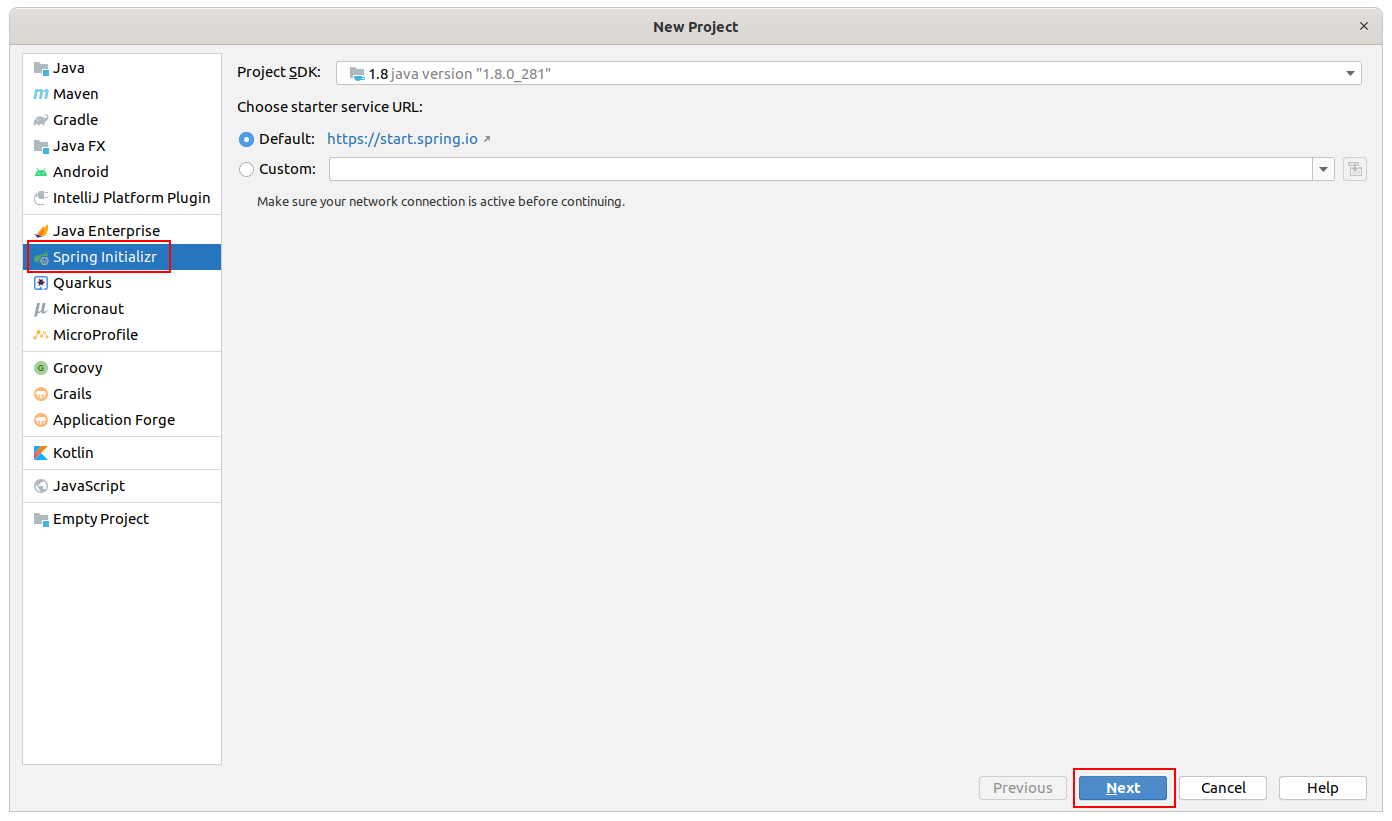This screenshot has height=821, width=1392.
Task: Click the icon button beside Custom URL field
Action: [x=1354, y=169]
